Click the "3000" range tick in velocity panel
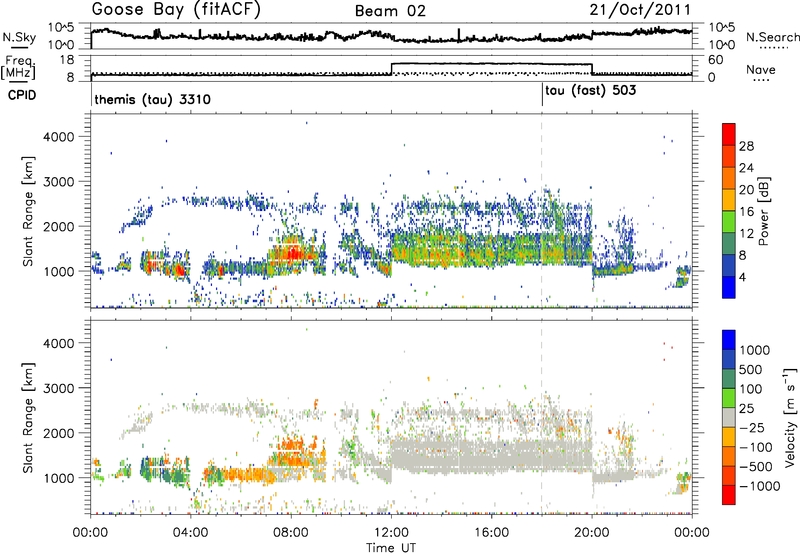800x554 pixels. 59,388
